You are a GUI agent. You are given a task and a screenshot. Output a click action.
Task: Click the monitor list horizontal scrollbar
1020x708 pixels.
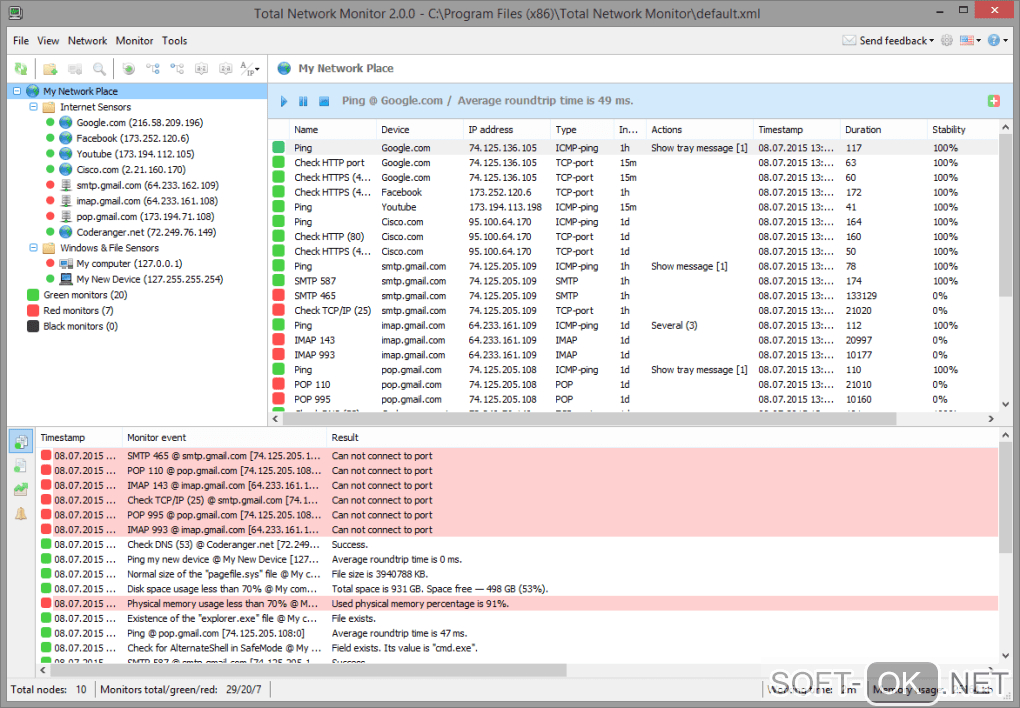tap(589, 418)
